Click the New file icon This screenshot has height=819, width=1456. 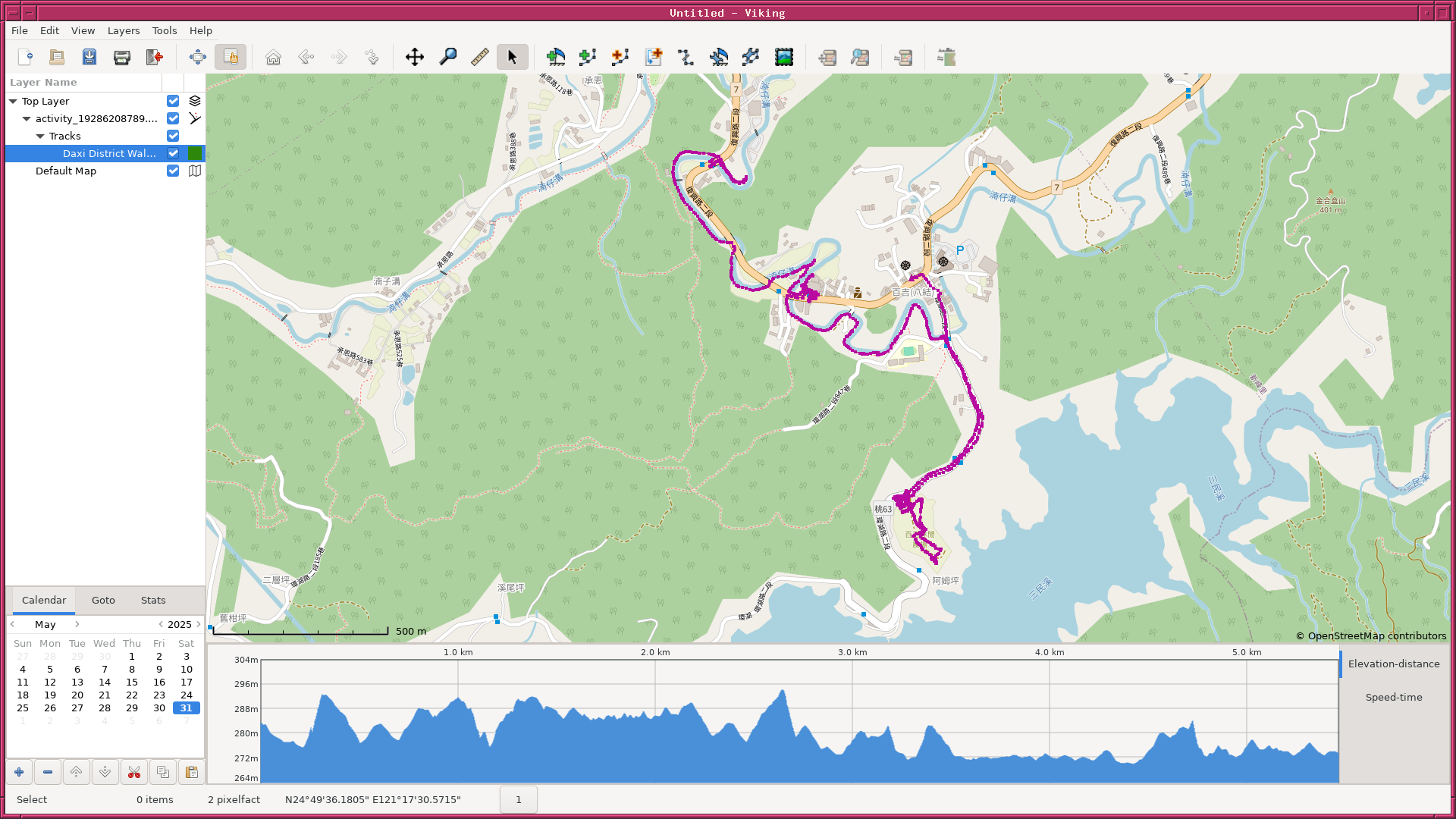[x=25, y=57]
